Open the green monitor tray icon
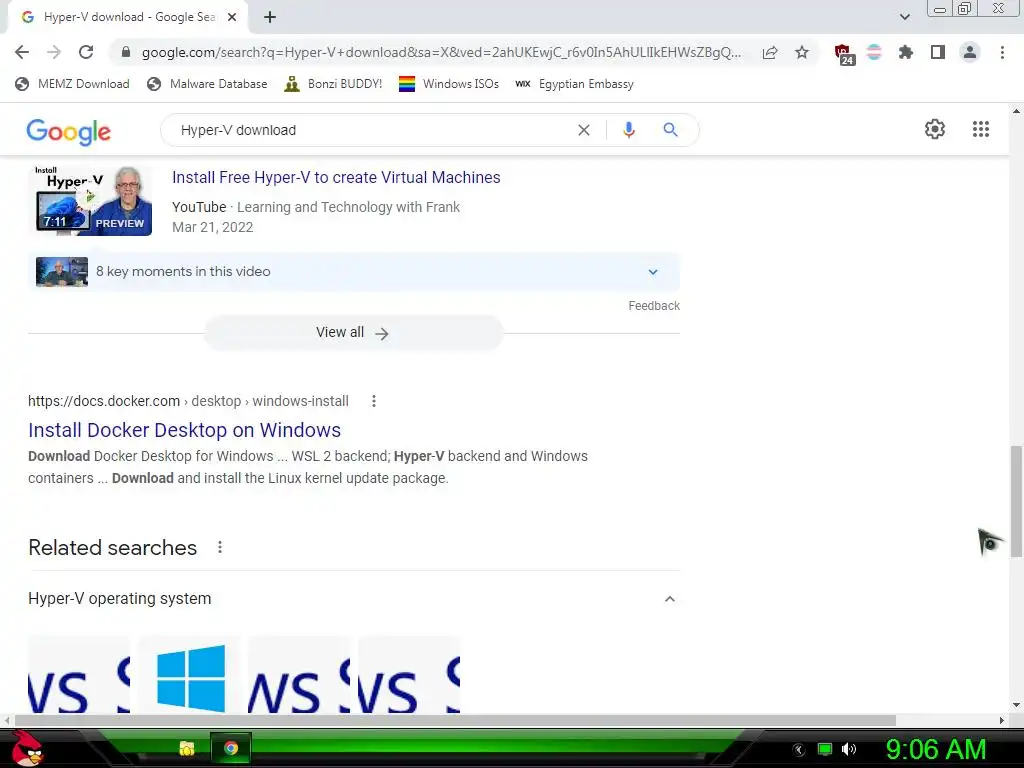 click(825, 749)
